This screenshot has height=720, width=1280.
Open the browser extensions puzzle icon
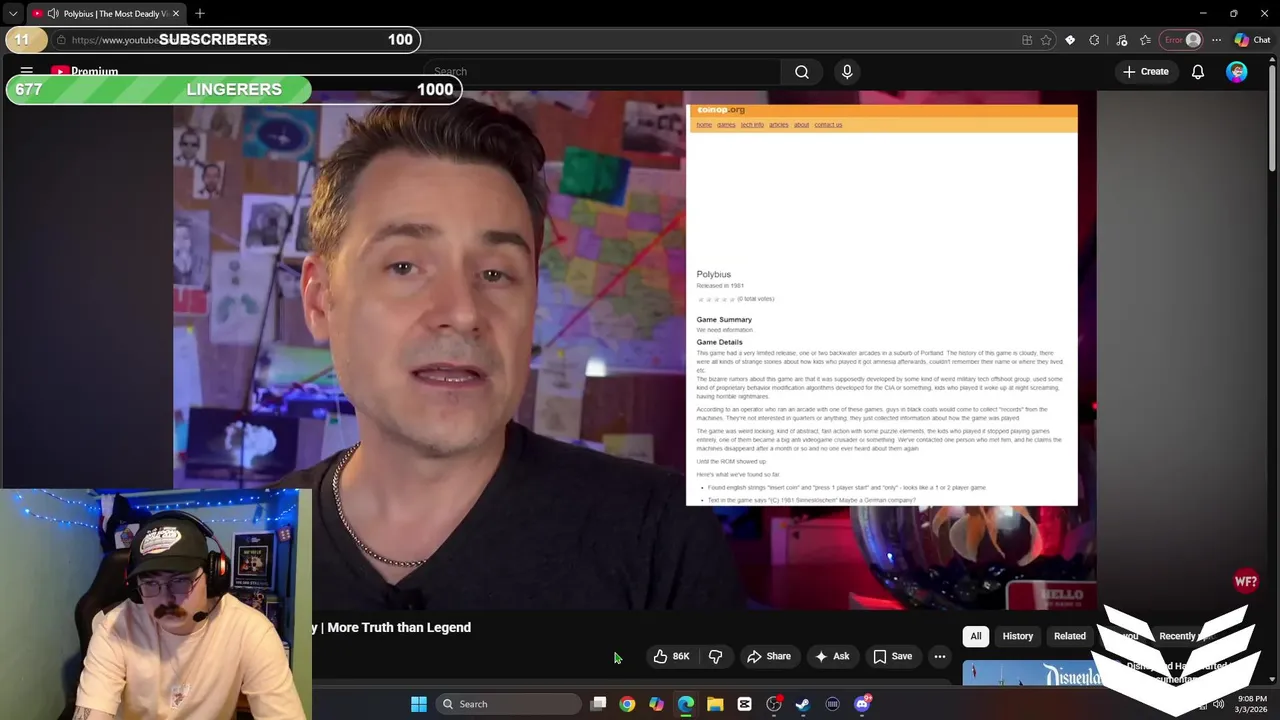(x=1094, y=40)
